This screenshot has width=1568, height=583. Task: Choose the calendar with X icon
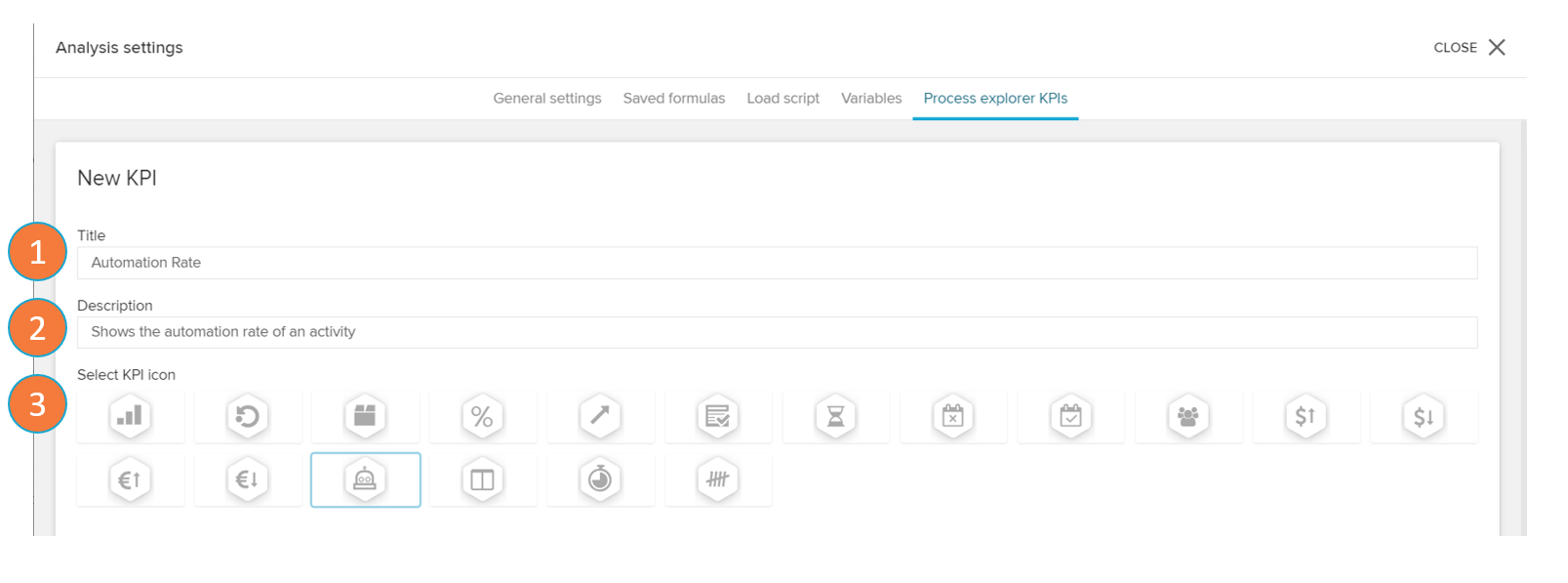tap(953, 417)
